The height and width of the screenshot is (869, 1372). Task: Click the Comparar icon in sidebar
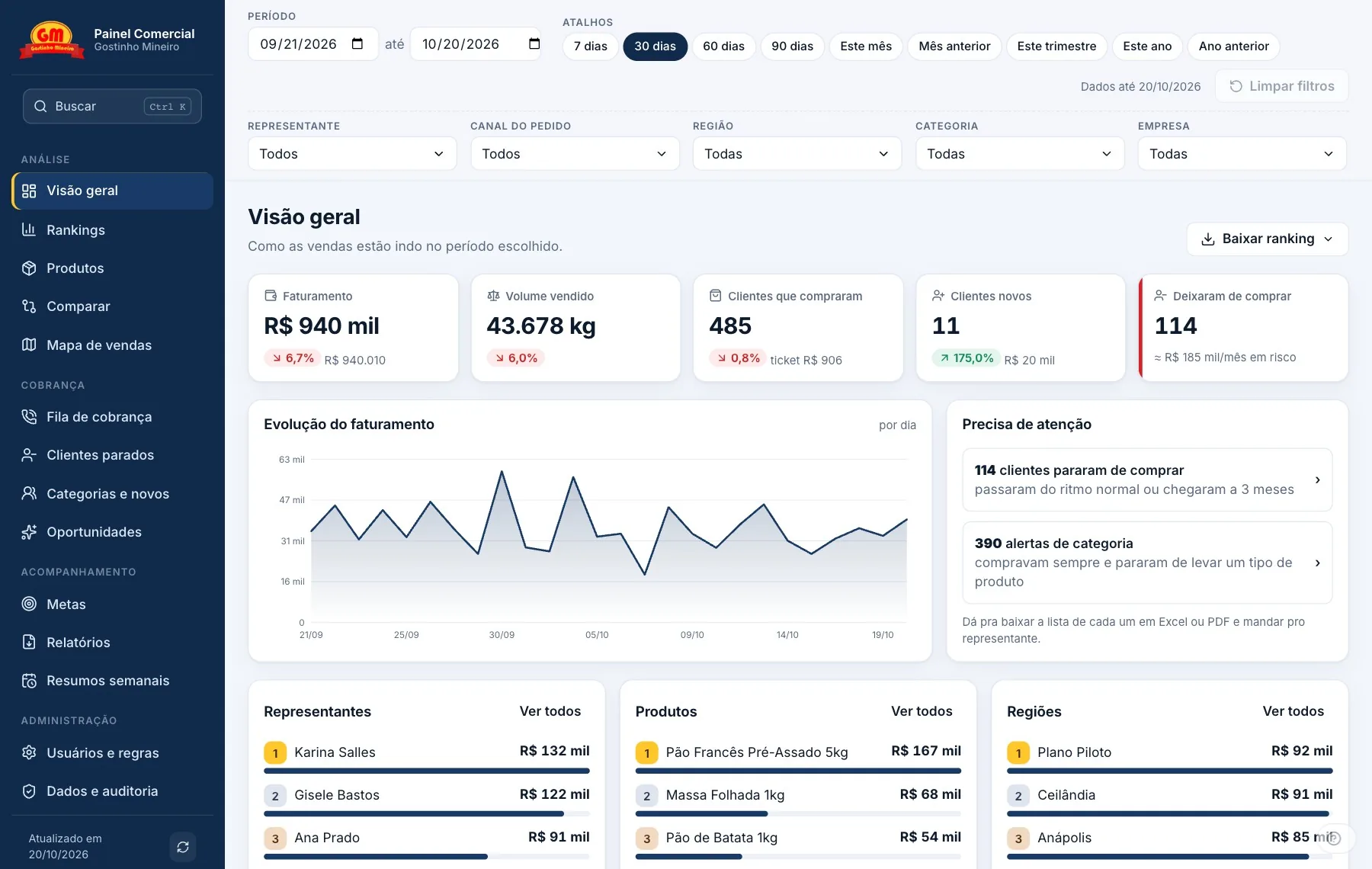[x=29, y=306]
